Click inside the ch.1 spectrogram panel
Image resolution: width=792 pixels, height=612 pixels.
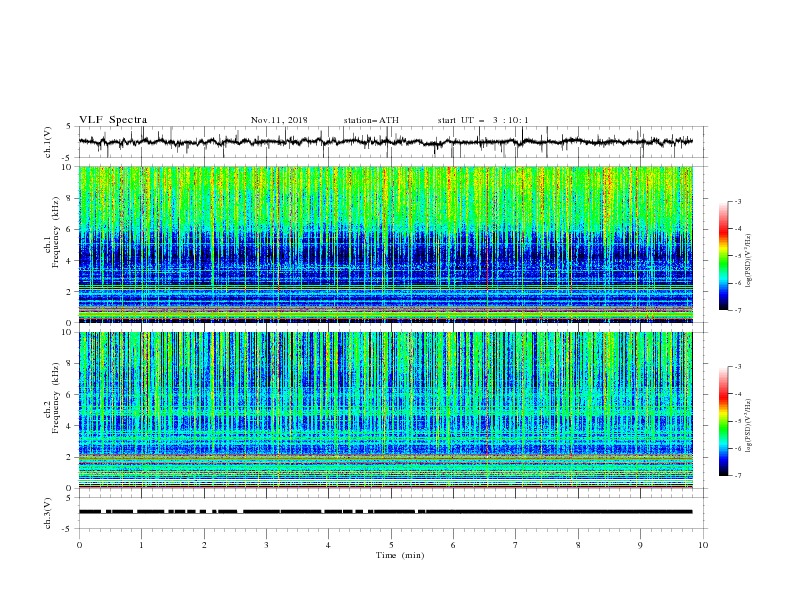click(x=386, y=244)
